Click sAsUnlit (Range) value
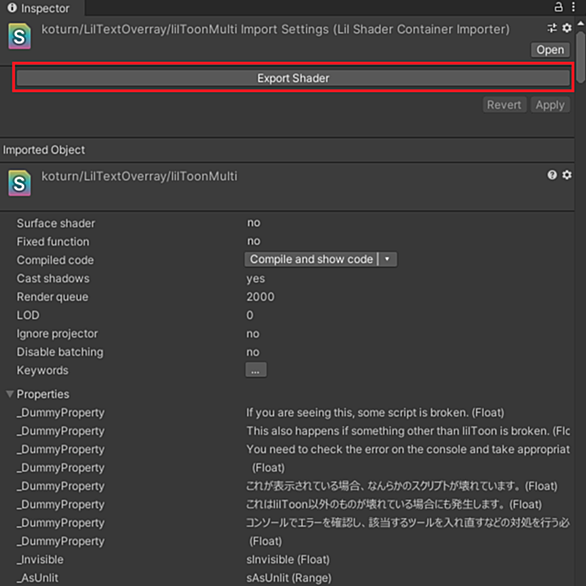 pos(289,578)
